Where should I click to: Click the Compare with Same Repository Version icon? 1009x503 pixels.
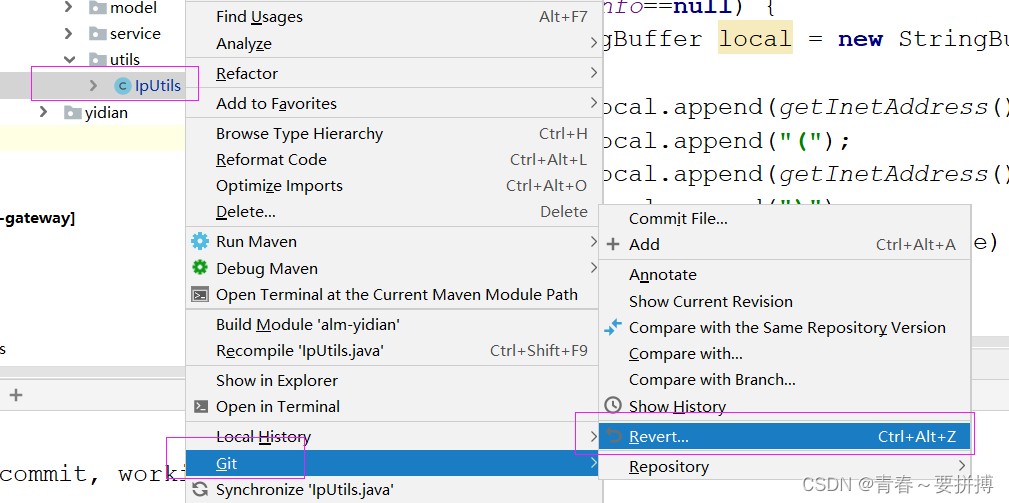point(613,327)
